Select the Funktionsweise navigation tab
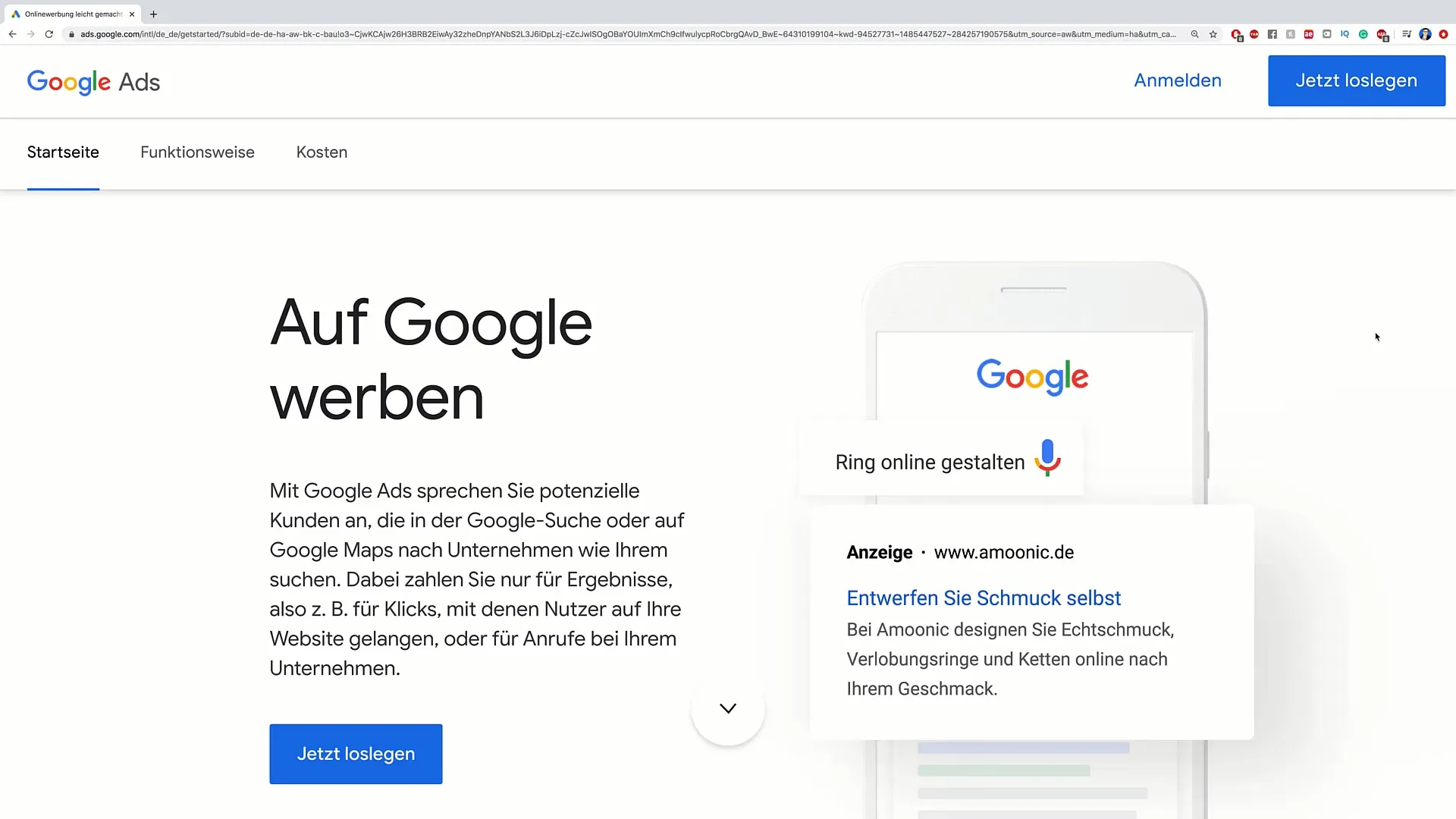Image resolution: width=1456 pixels, height=819 pixels. (x=197, y=152)
